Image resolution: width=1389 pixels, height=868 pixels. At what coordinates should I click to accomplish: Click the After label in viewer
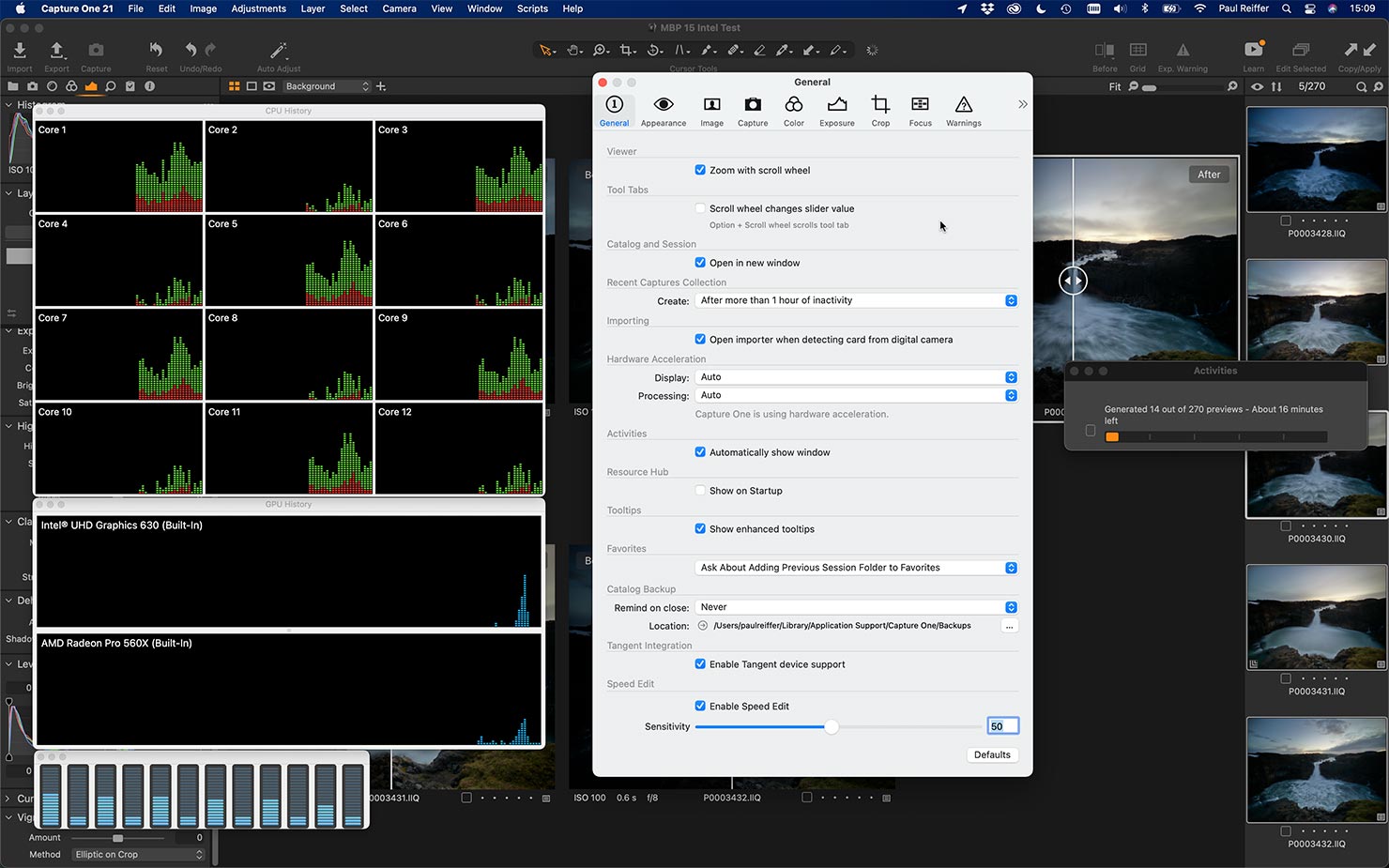point(1209,175)
